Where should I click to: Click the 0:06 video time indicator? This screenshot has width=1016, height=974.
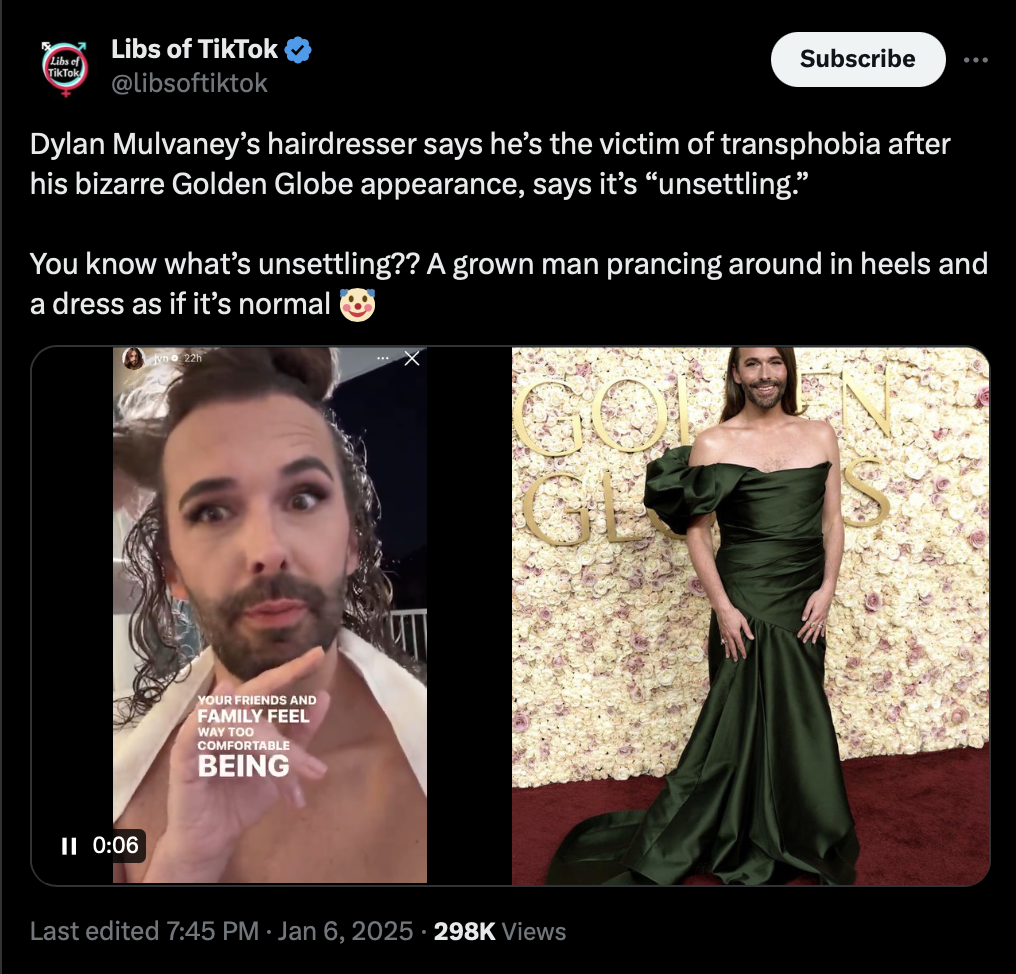coord(115,846)
